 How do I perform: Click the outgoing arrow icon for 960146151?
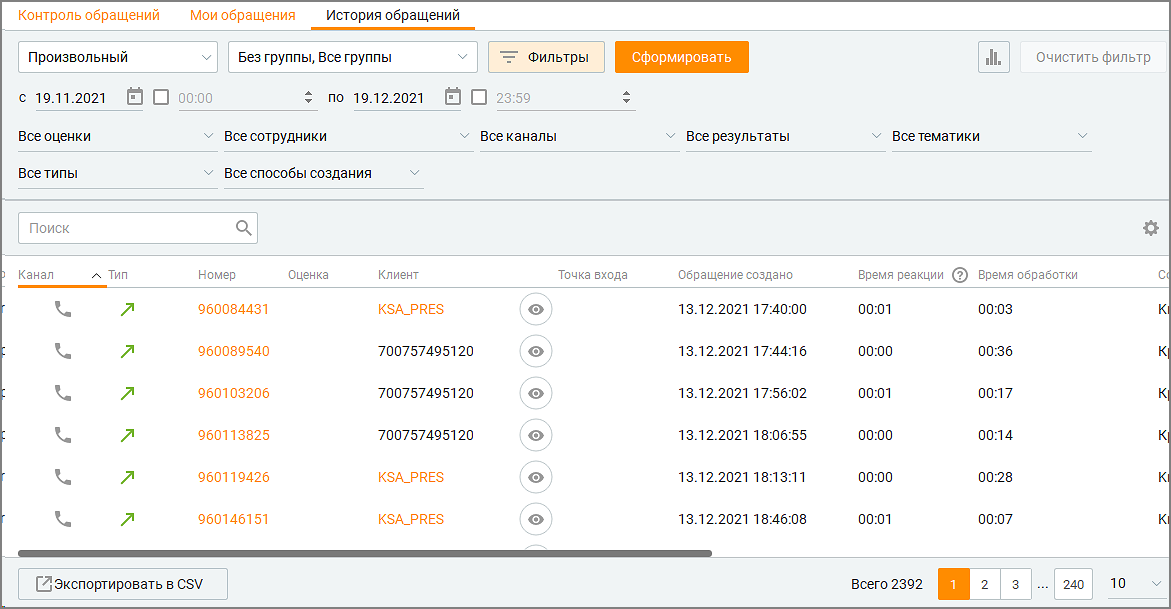(x=128, y=519)
